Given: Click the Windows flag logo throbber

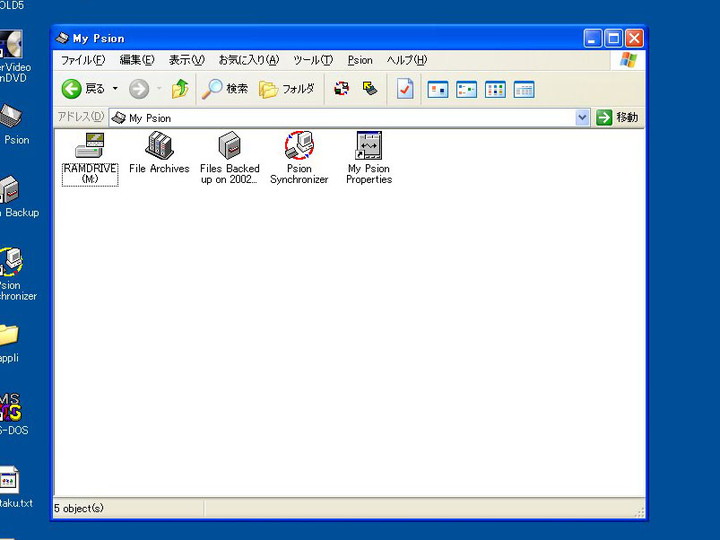Looking at the screenshot, I should click(x=628, y=60).
